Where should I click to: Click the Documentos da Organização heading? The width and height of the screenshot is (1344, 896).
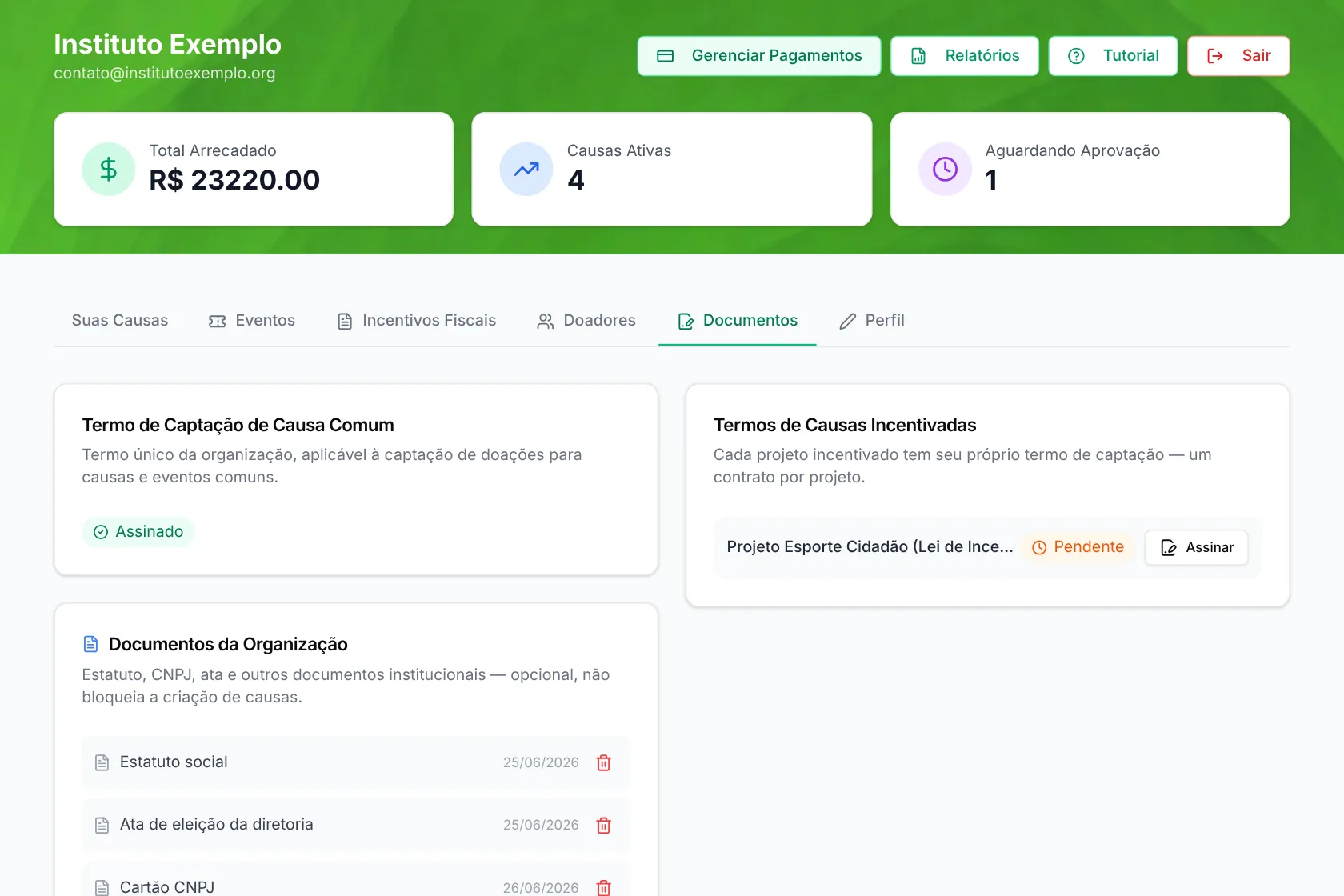[x=228, y=644]
